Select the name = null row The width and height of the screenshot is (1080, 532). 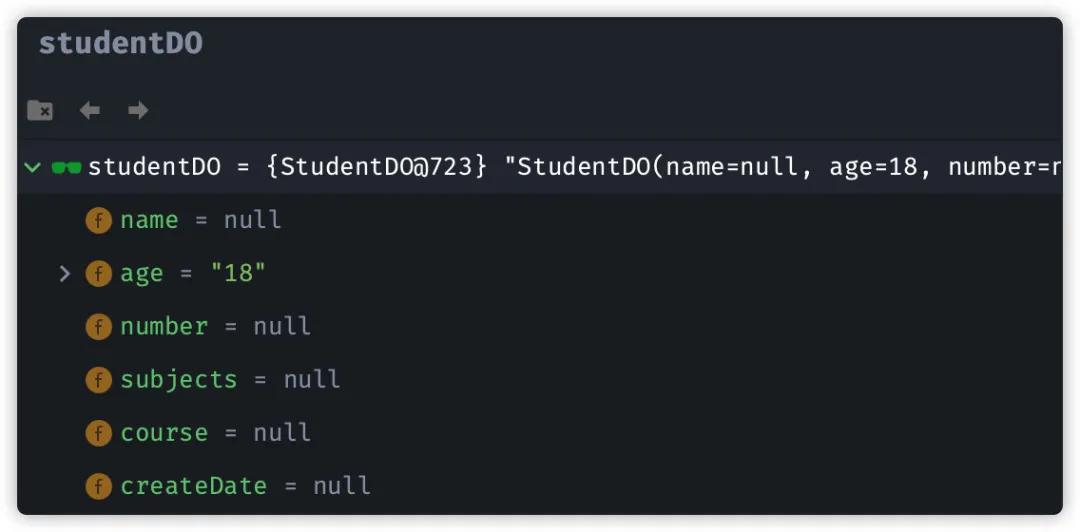tap(540, 221)
